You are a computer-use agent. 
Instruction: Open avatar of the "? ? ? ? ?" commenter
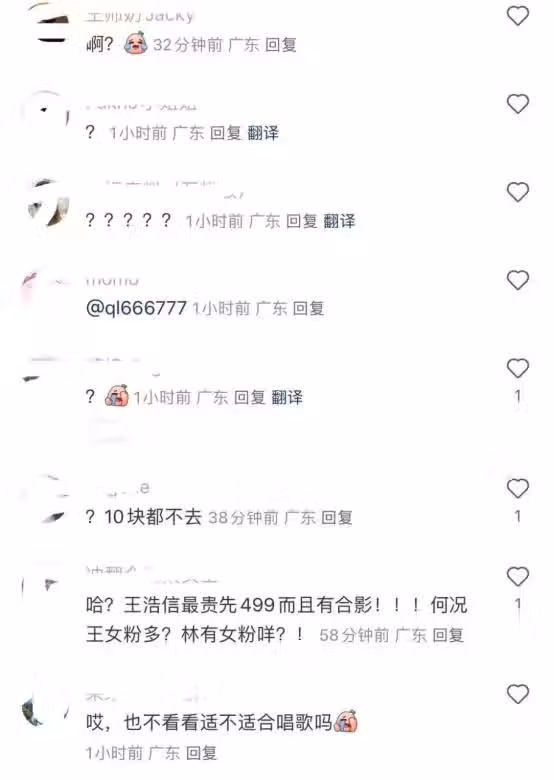tap(48, 204)
